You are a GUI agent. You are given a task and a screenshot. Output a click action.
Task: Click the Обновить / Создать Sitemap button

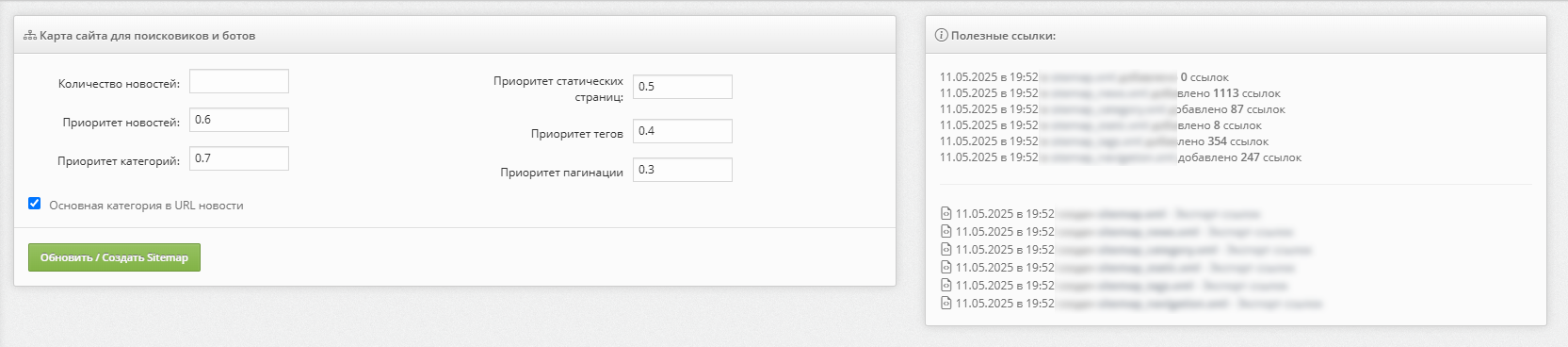tap(114, 257)
